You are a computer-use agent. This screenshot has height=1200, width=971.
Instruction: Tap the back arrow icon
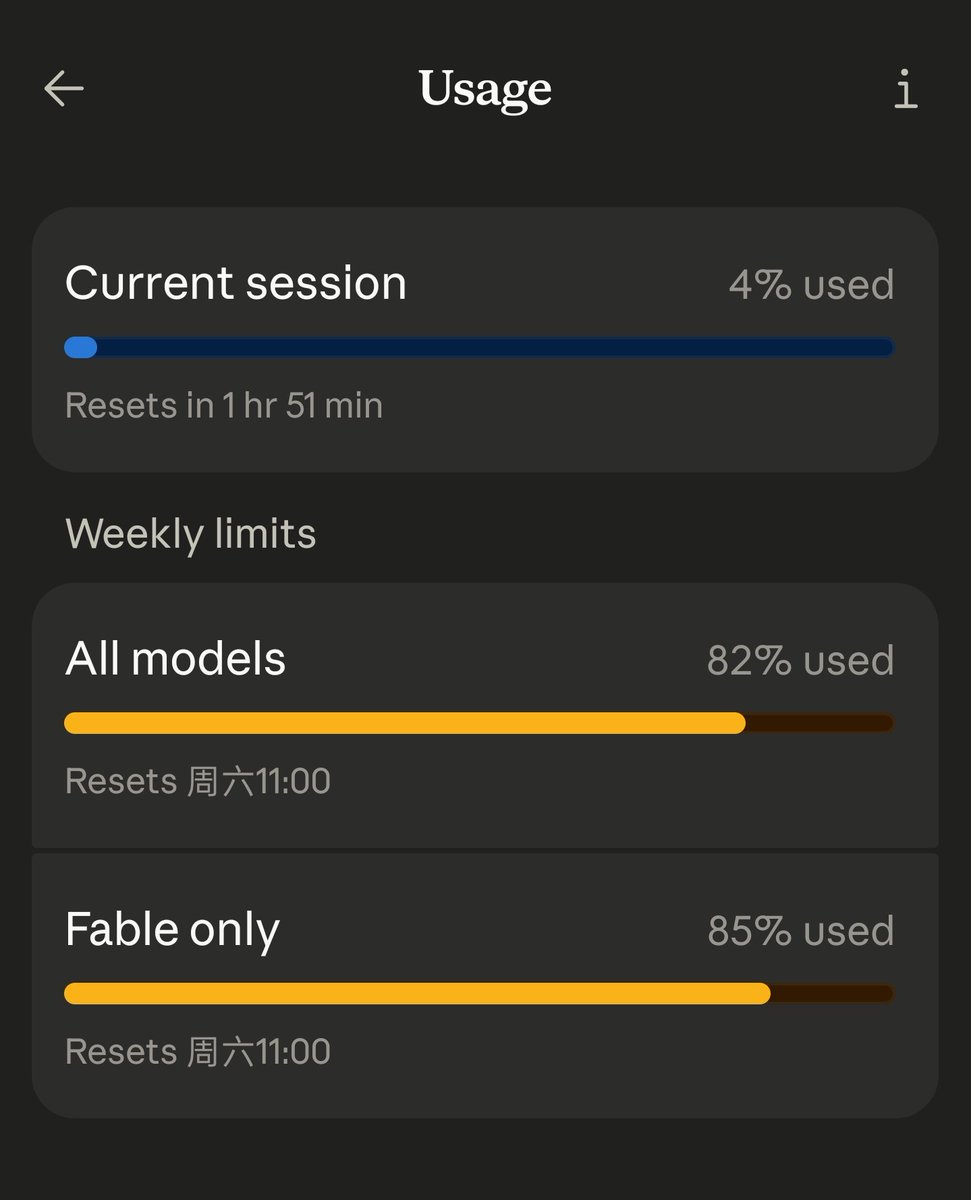coord(64,89)
